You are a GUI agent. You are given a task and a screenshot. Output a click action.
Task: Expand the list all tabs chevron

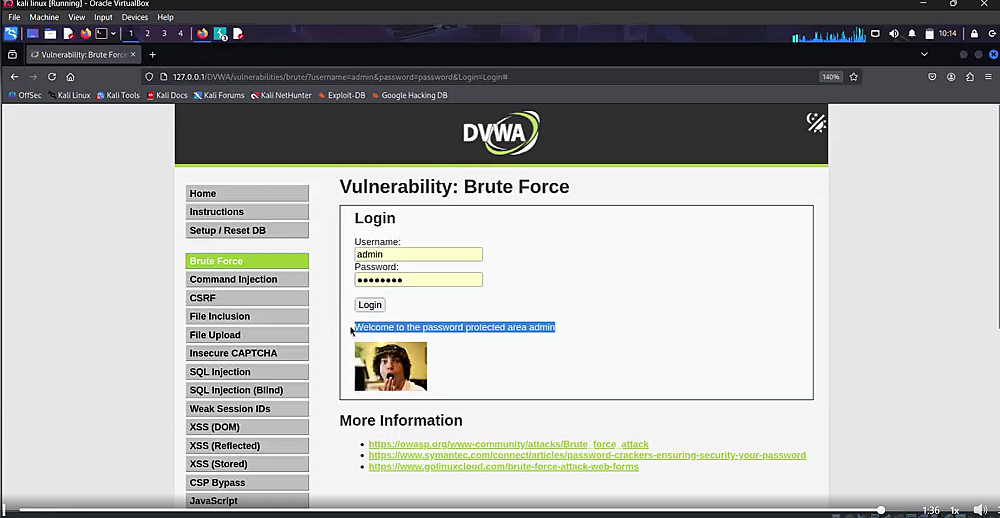tap(924, 55)
